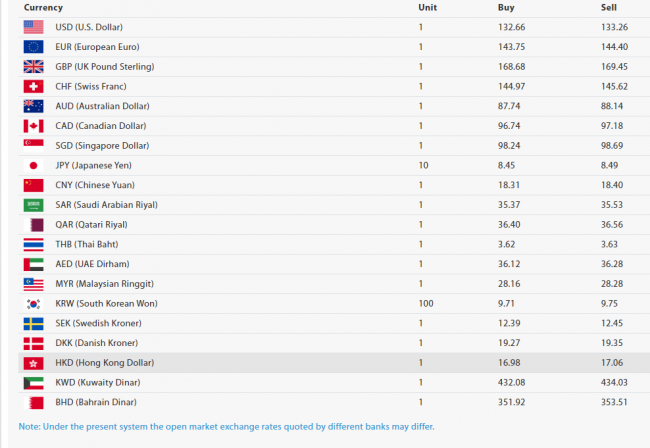Click the Kuwait flag icon
The height and width of the screenshot is (448, 650).
(x=33, y=382)
